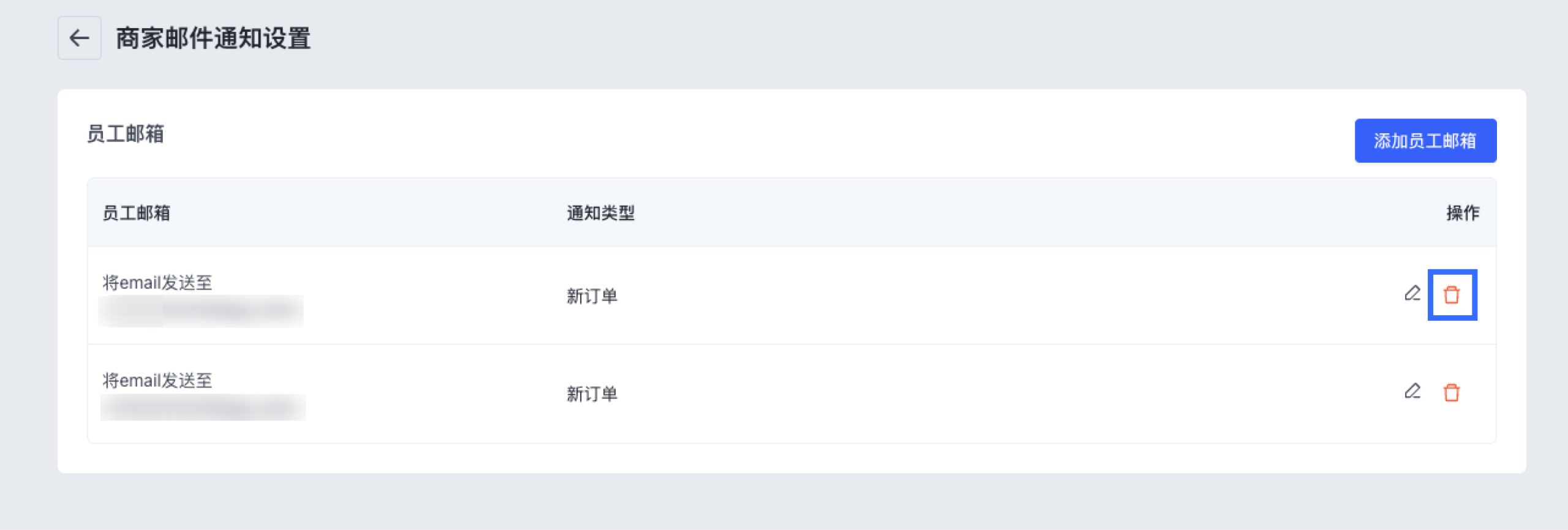Select 新订单 in the second row
Screen dimensions: 1568x530
click(x=592, y=394)
